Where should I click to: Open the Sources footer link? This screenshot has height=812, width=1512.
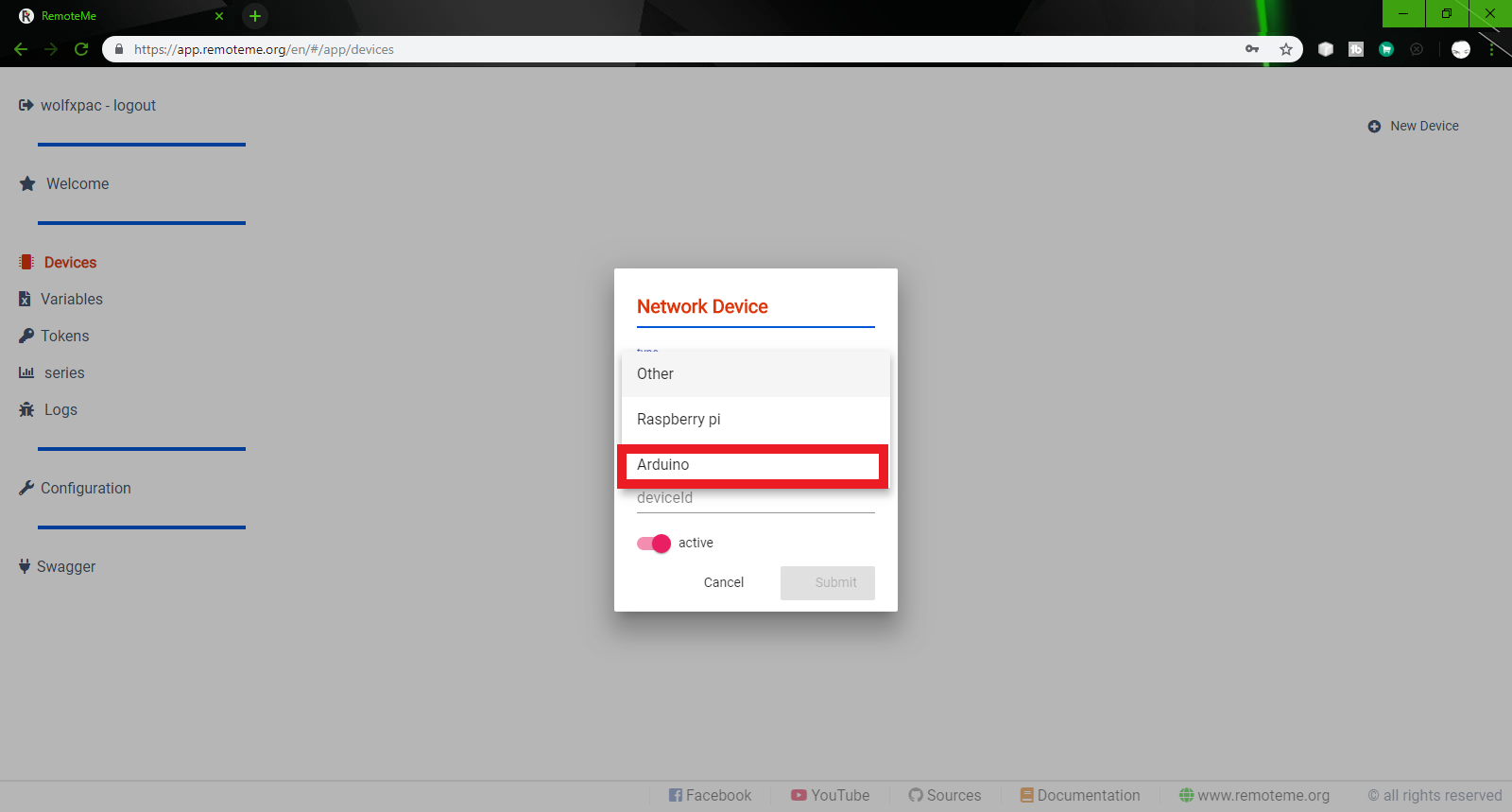coord(954,796)
